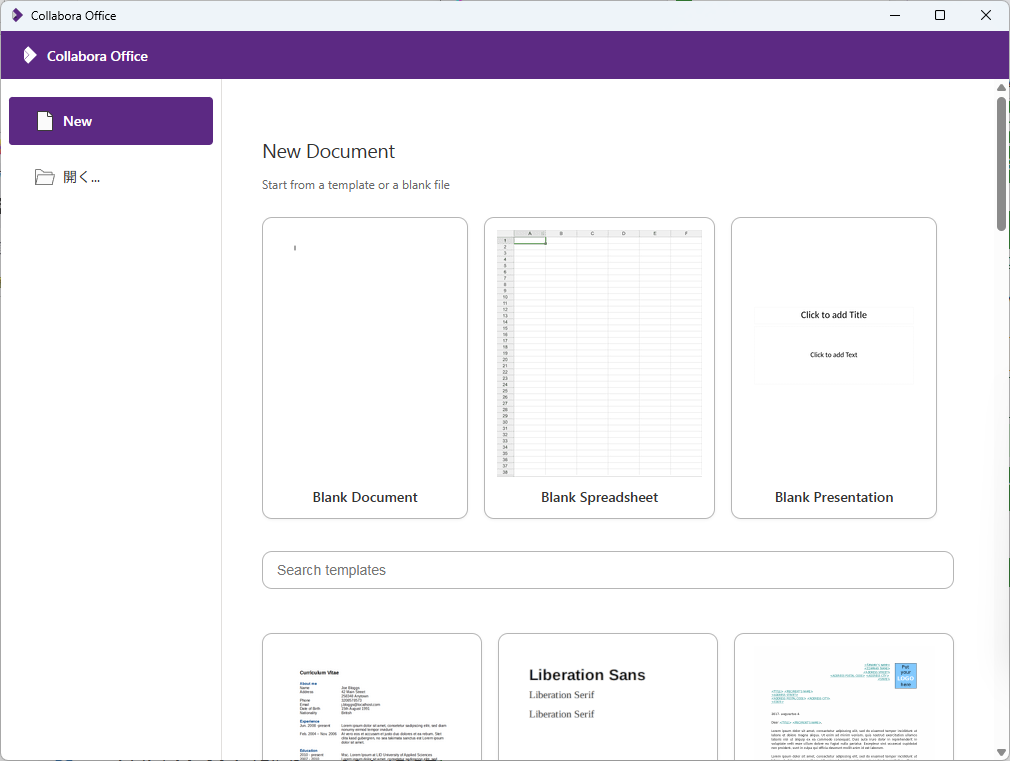
Task: Click the blank page icon beside New
Action: click(x=44, y=121)
